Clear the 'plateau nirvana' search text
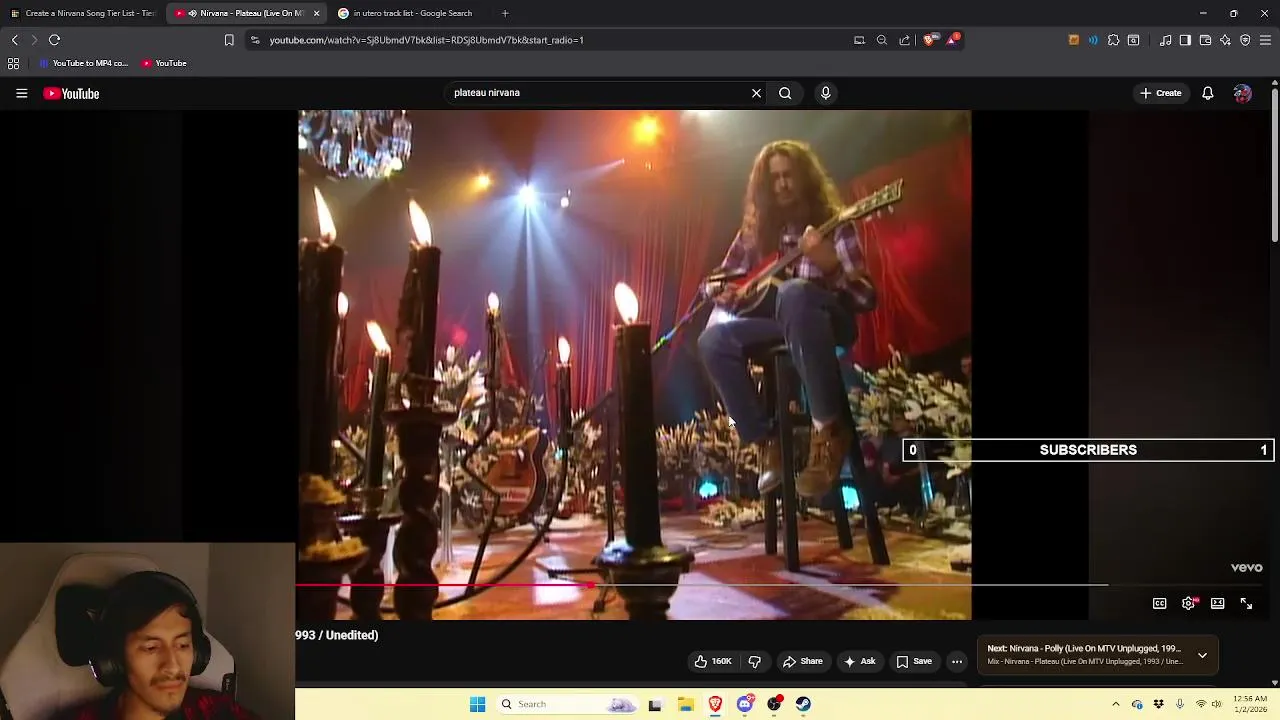 pos(756,93)
